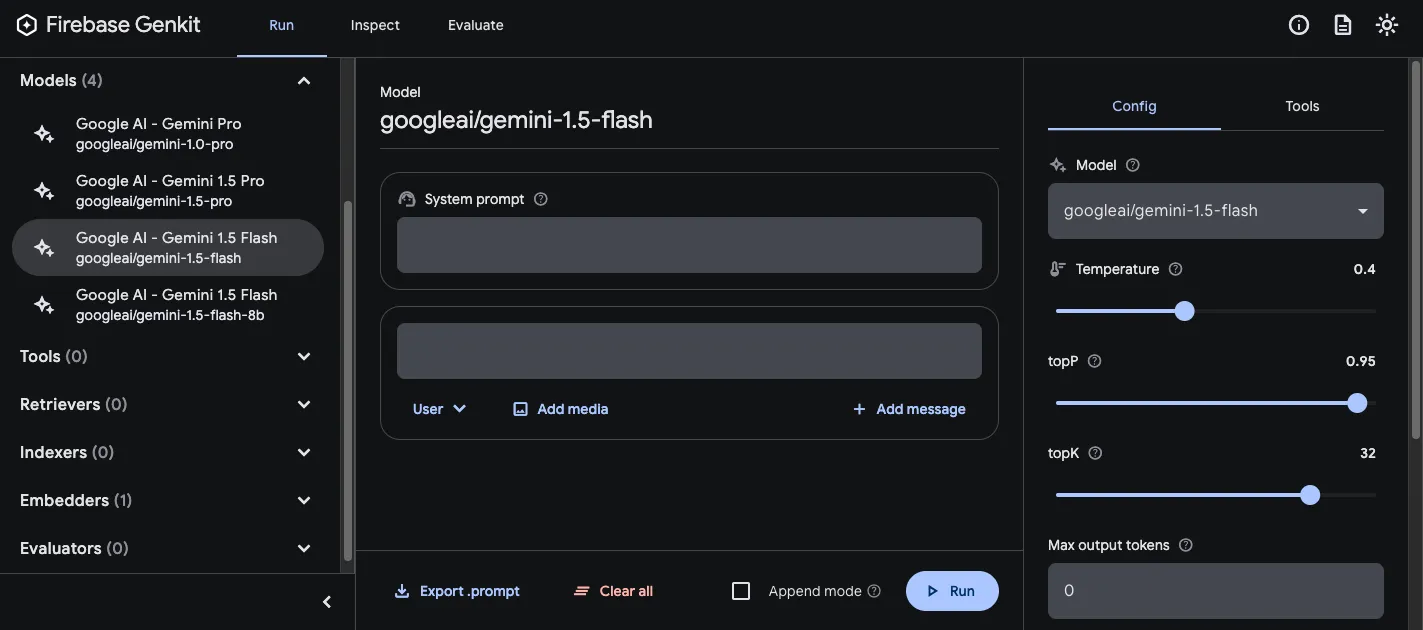
Task: Click the left sidebar vertical scrollbar
Action: tap(347, 380)
